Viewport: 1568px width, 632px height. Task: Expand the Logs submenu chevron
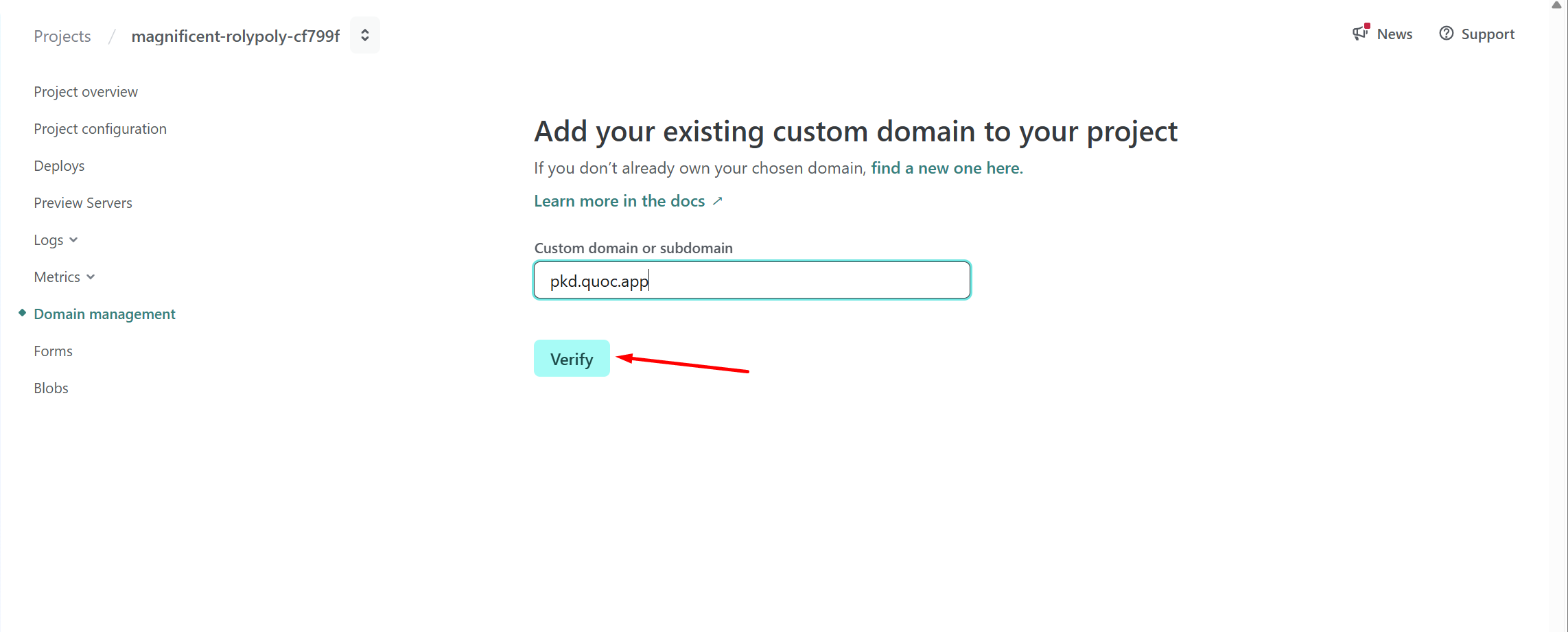pos(74,240)
